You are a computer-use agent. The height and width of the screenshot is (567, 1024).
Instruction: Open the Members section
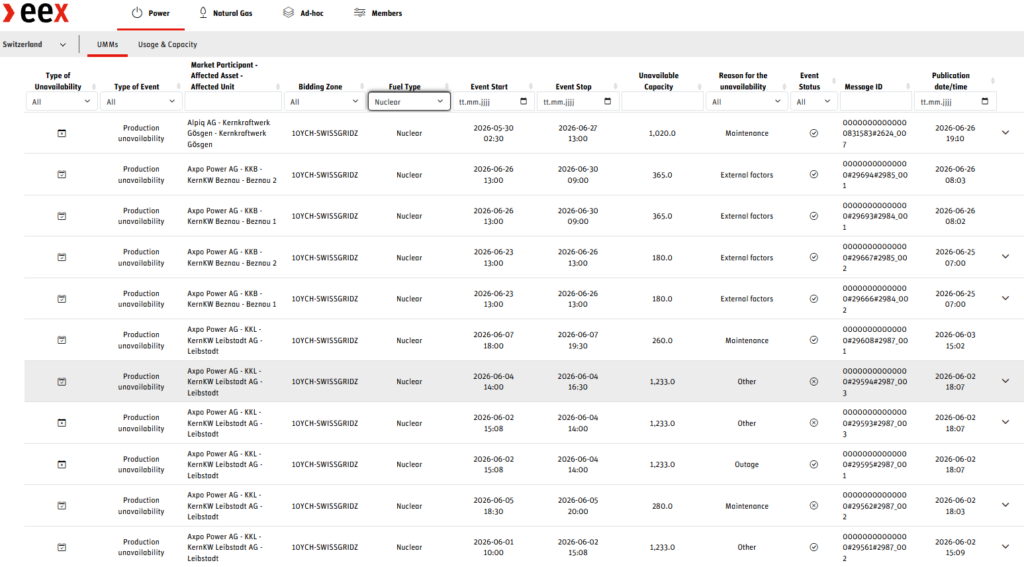tap(378, 13)
